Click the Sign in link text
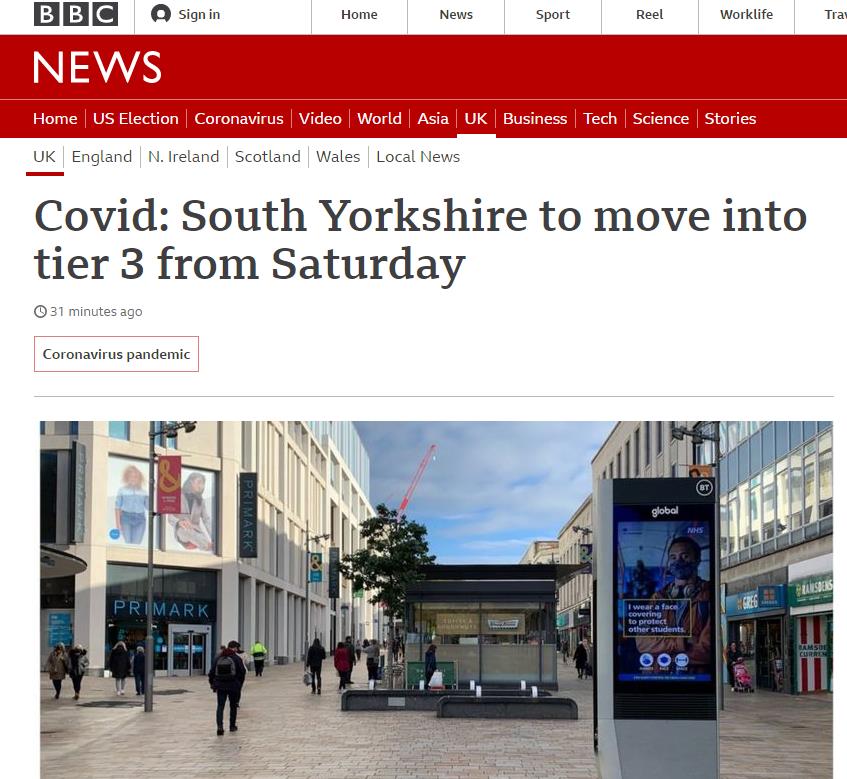The image size is (847, 779). pyautogui.click(x=199, y=15)
